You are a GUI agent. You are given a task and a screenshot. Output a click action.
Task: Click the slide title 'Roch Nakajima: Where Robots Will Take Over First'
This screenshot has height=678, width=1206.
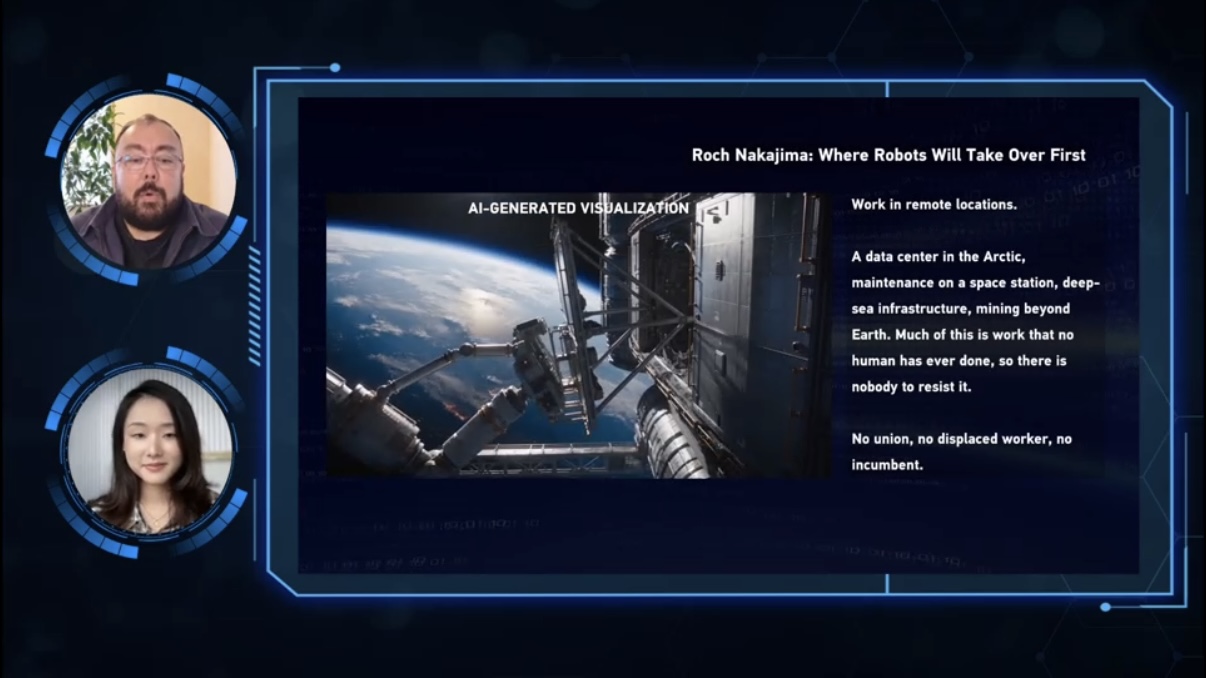coord(888,155)
